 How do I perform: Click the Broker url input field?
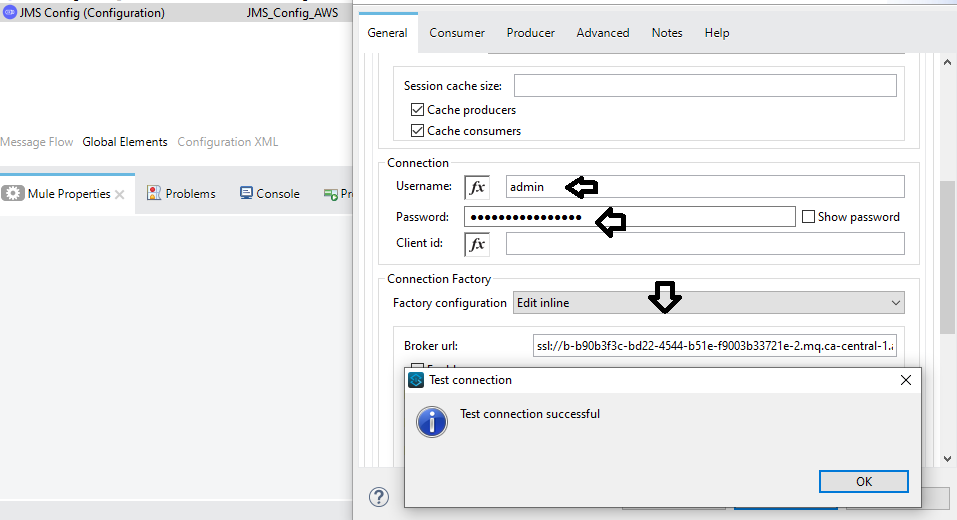(715, 345)
